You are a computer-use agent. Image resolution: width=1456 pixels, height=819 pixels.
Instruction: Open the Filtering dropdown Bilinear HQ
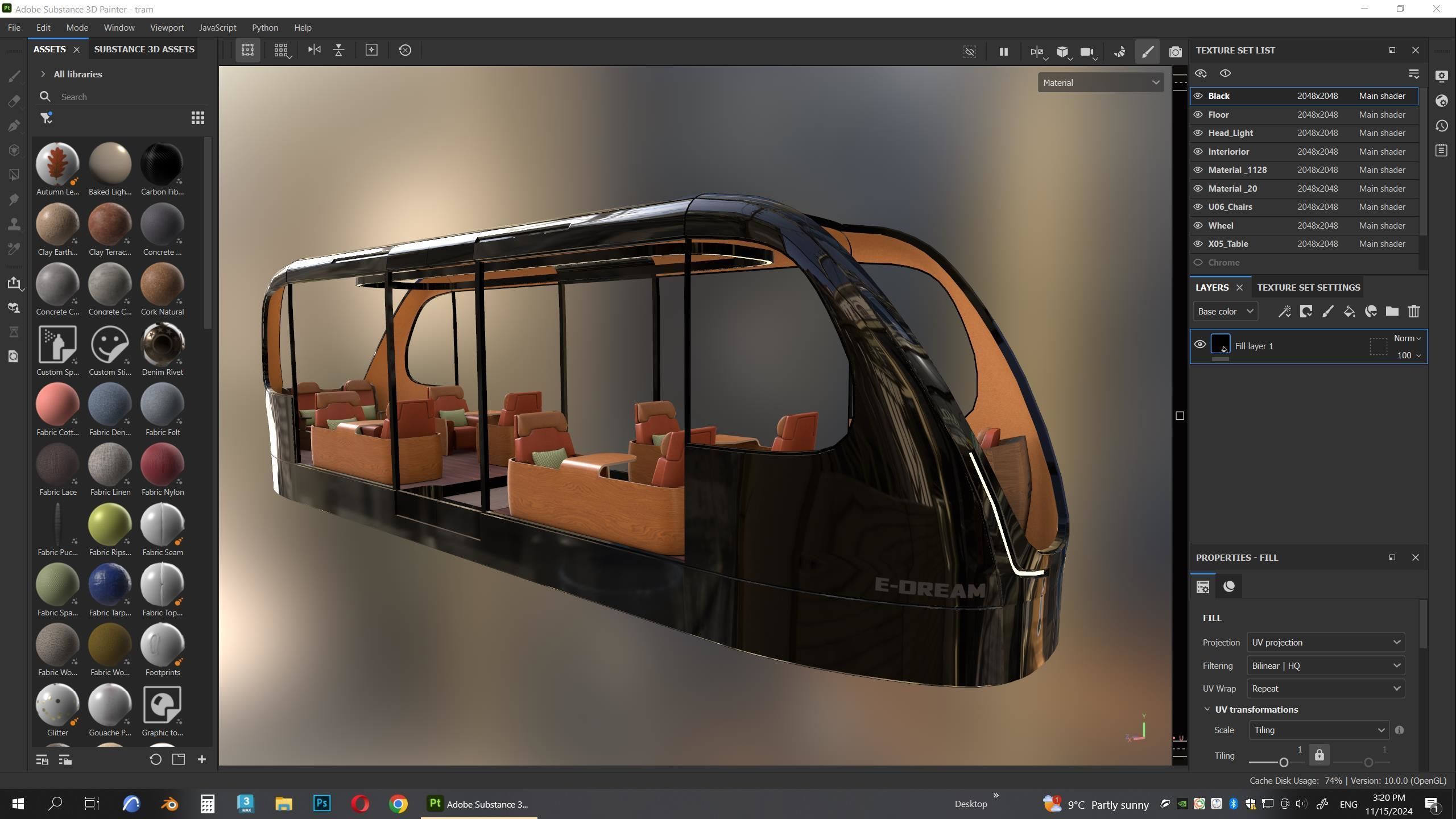coord(1325,665)
